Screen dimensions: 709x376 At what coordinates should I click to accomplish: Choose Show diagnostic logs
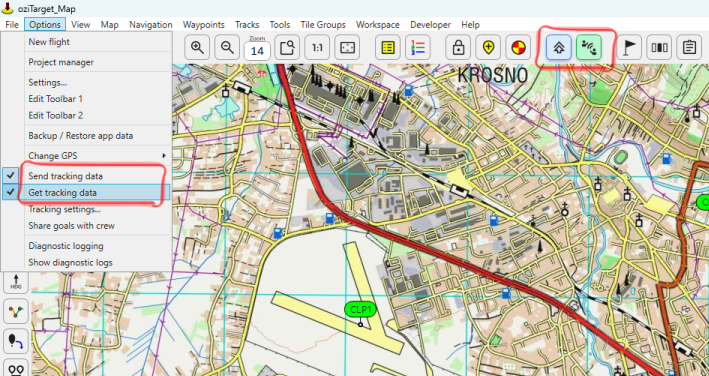pos(86,263)
